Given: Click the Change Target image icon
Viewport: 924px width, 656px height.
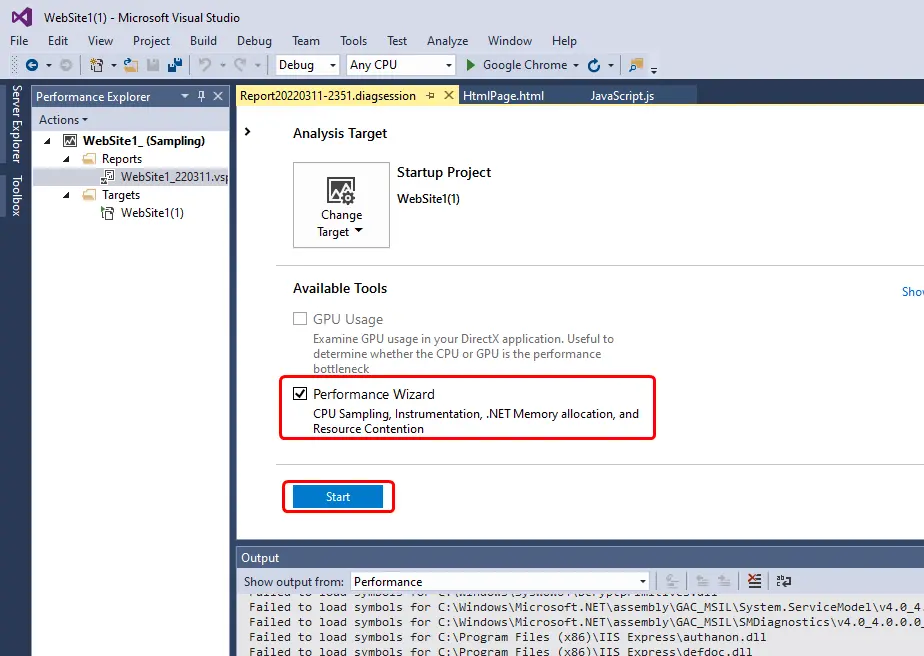Looking at the screenshot, I should [x=341, y=191].
